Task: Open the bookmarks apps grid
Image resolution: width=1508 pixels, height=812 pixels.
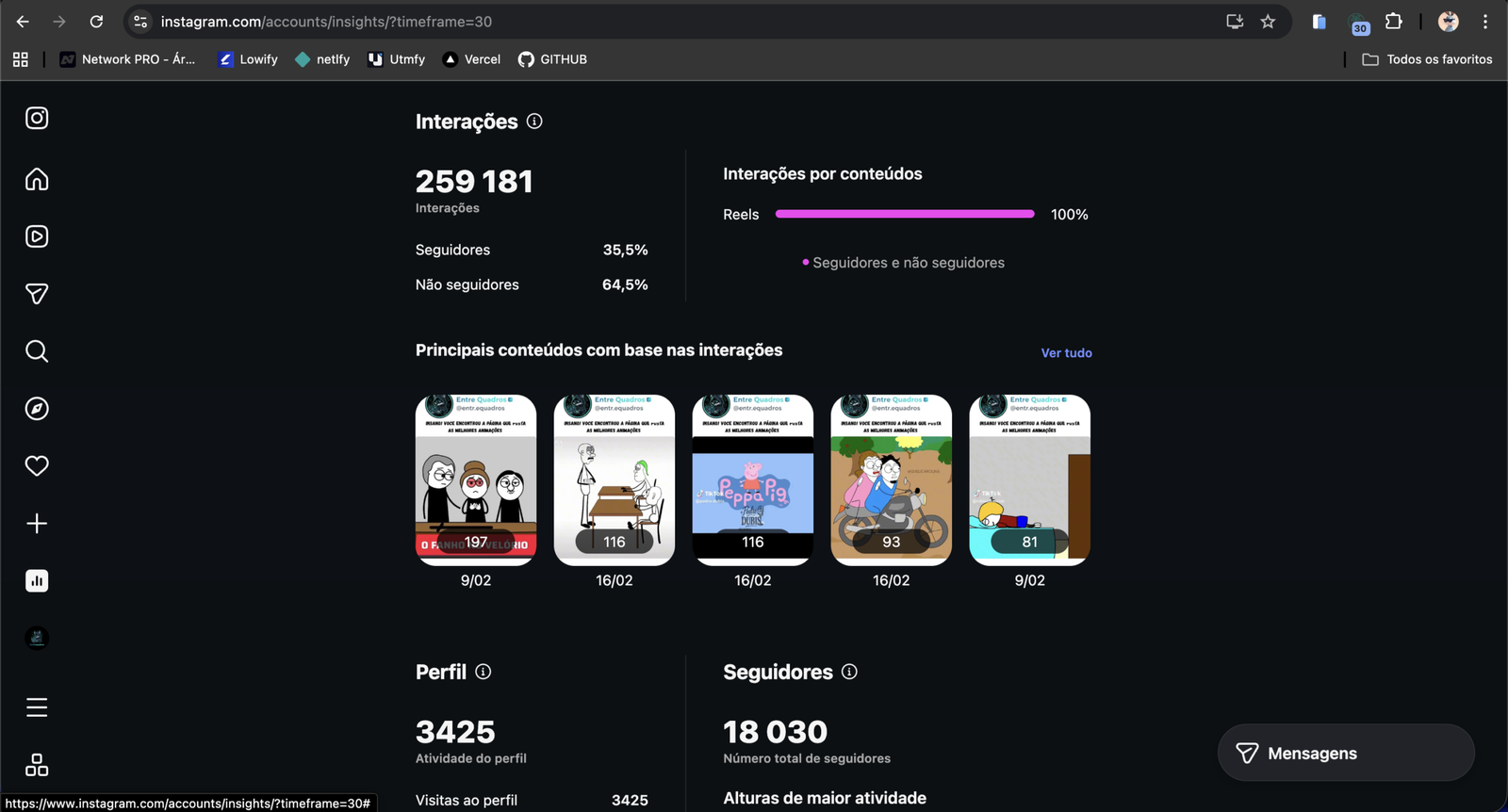Action: pyautogui.click(x=21, y=59)
